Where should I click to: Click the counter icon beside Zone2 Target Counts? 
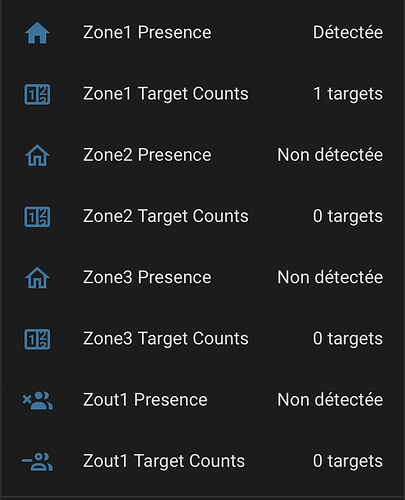click(37, 217)
